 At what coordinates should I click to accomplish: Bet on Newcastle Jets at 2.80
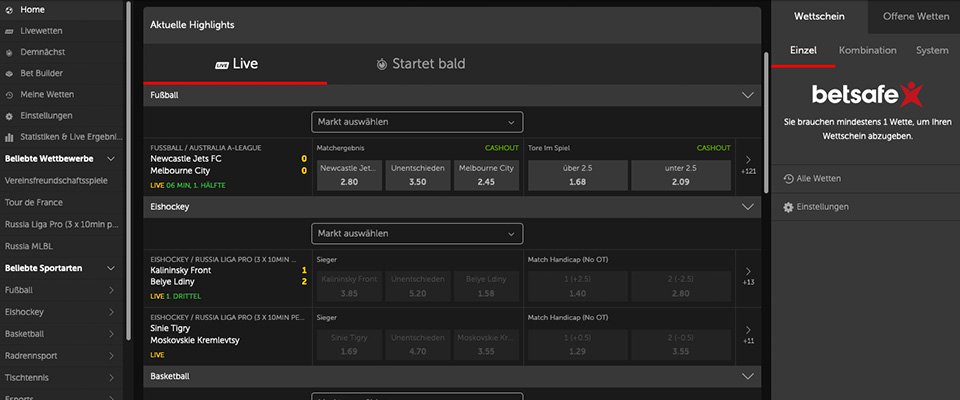point(349,175)
